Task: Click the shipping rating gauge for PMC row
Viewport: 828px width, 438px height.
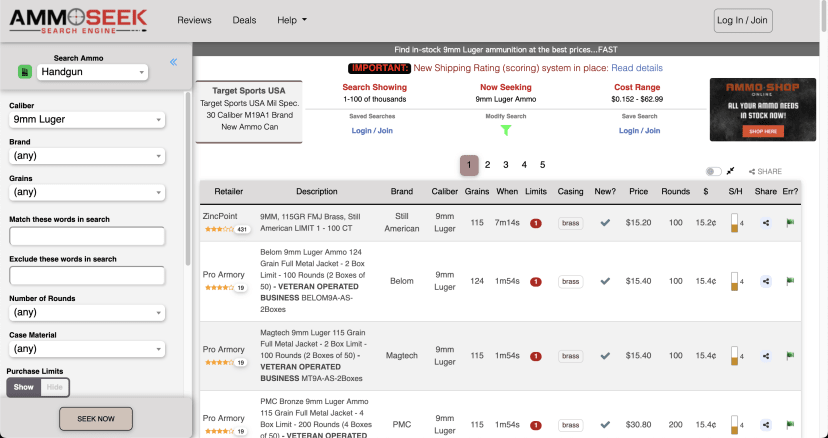Action: coord(735,425)
